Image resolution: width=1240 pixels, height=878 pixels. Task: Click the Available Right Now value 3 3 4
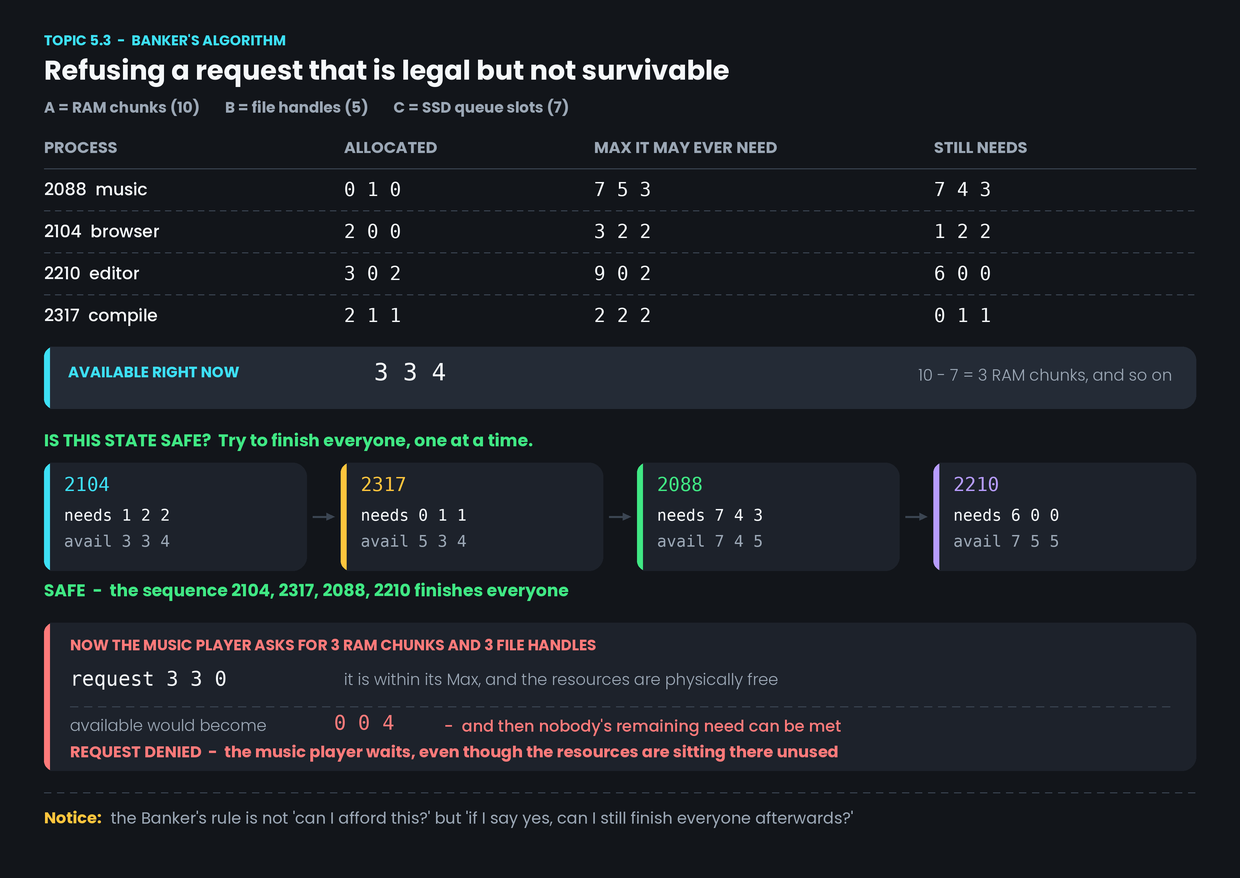coord(410,373)
